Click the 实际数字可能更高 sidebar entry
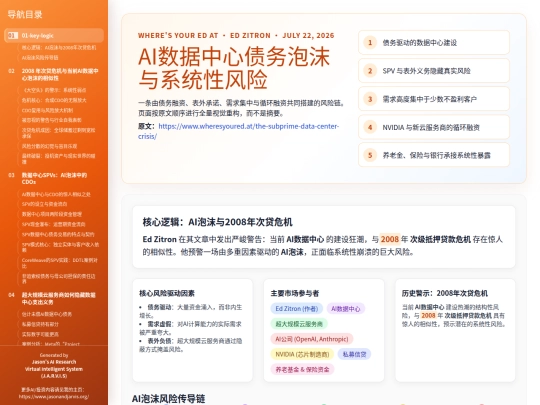 click(40, 334)
